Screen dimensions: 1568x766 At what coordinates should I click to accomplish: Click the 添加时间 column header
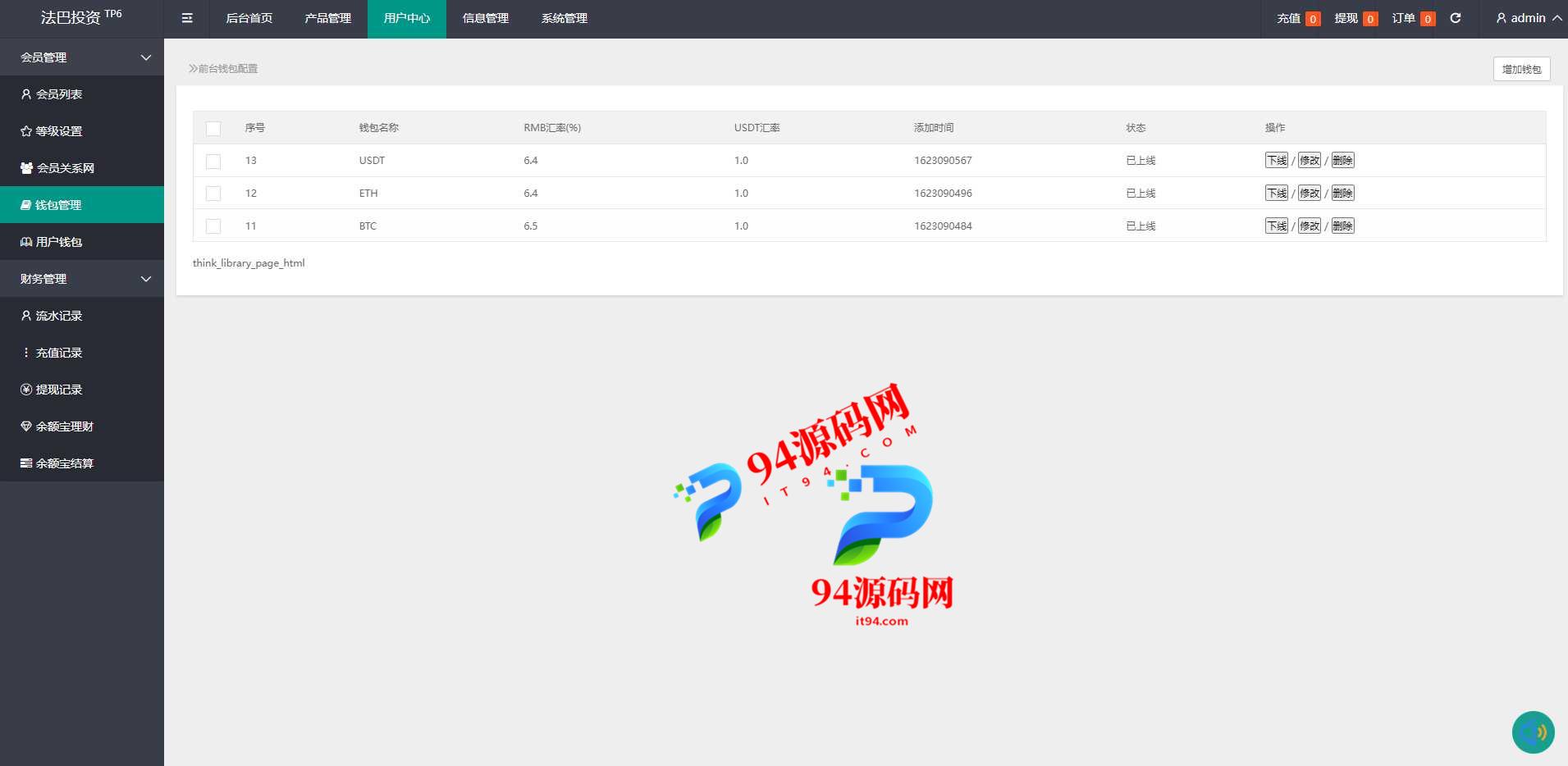(934, 128)
